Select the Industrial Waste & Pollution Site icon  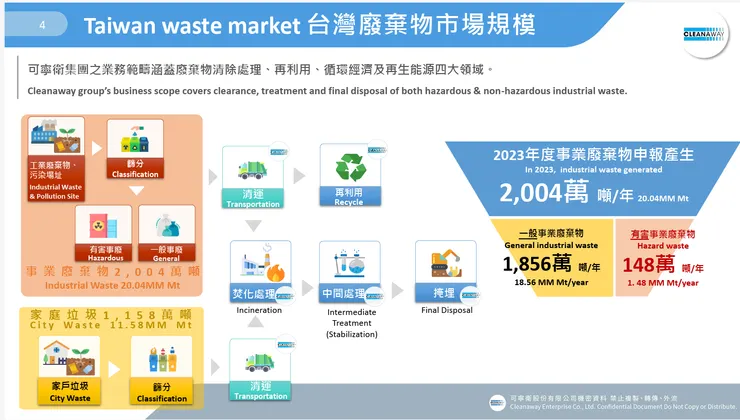click(56, 136)
